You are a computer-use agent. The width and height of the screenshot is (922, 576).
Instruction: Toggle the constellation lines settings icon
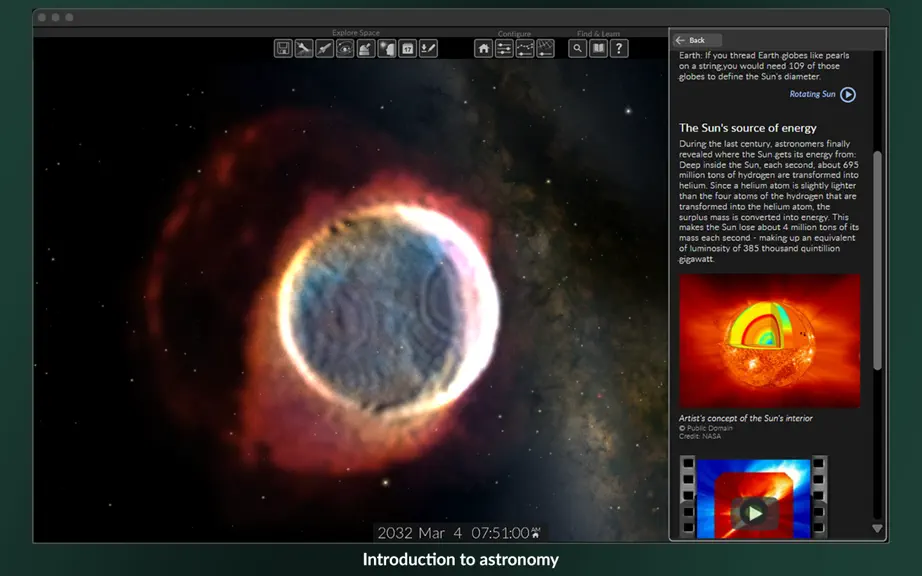tap(525, 48)
